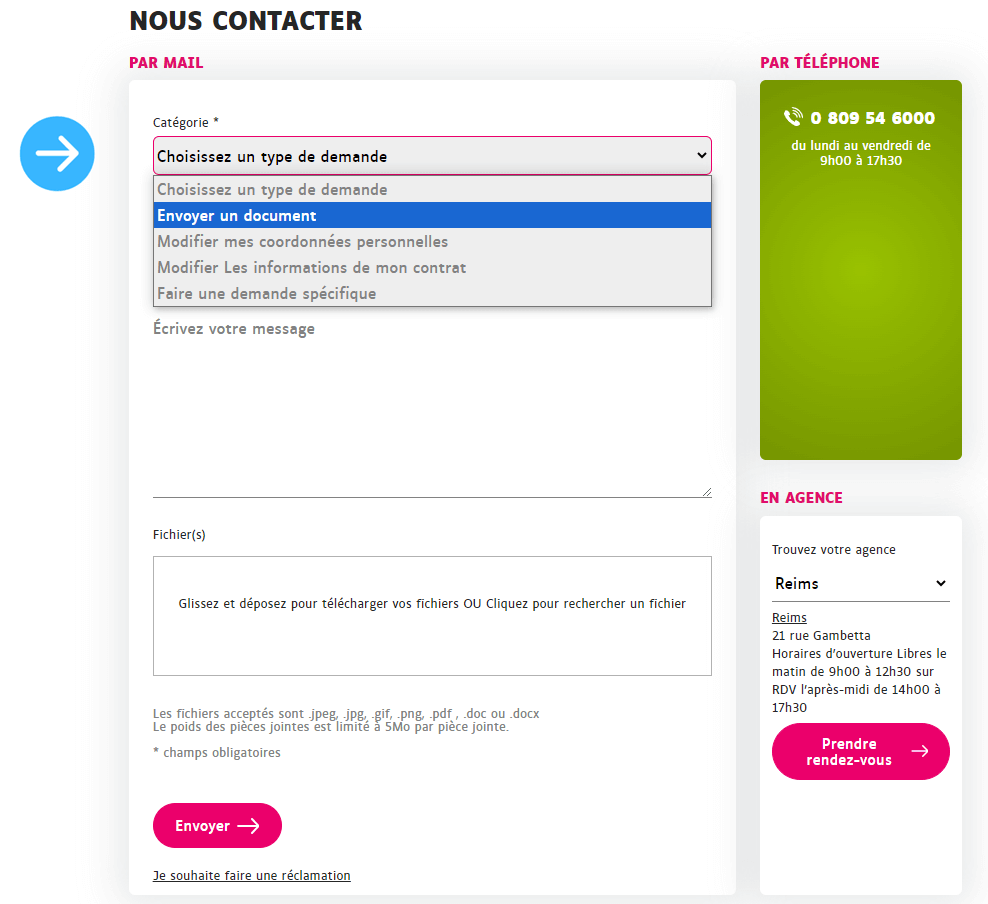Open the Reims agency link

[789, 617]
